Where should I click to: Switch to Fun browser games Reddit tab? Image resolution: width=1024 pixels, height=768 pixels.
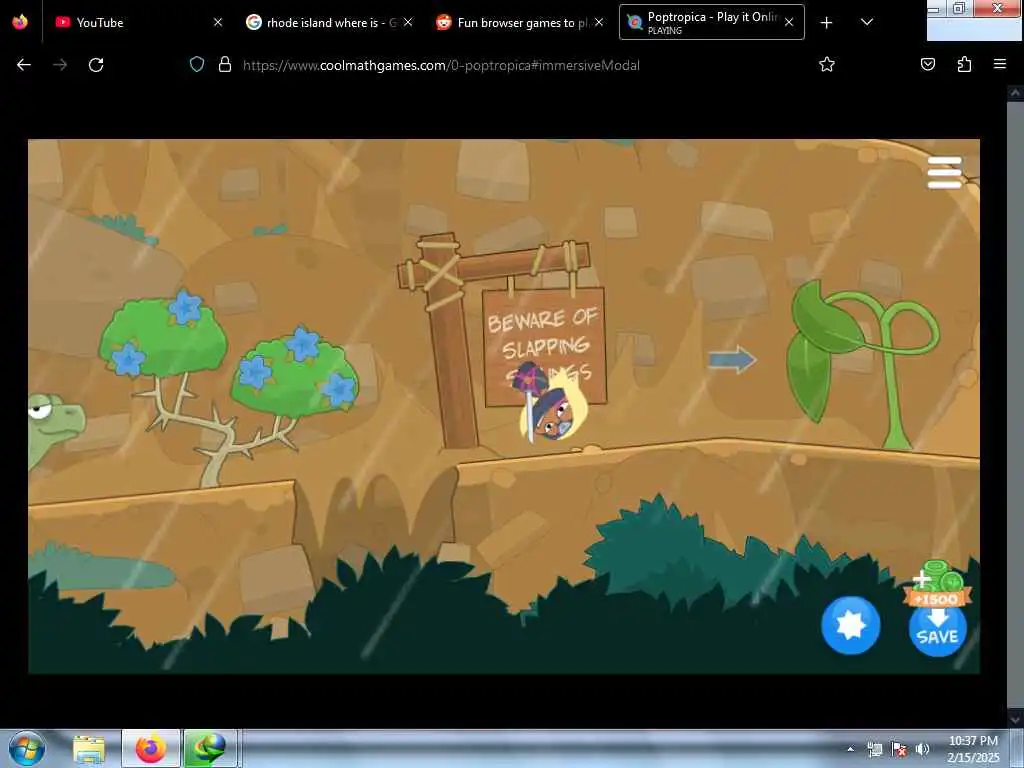tap(519, 22)
